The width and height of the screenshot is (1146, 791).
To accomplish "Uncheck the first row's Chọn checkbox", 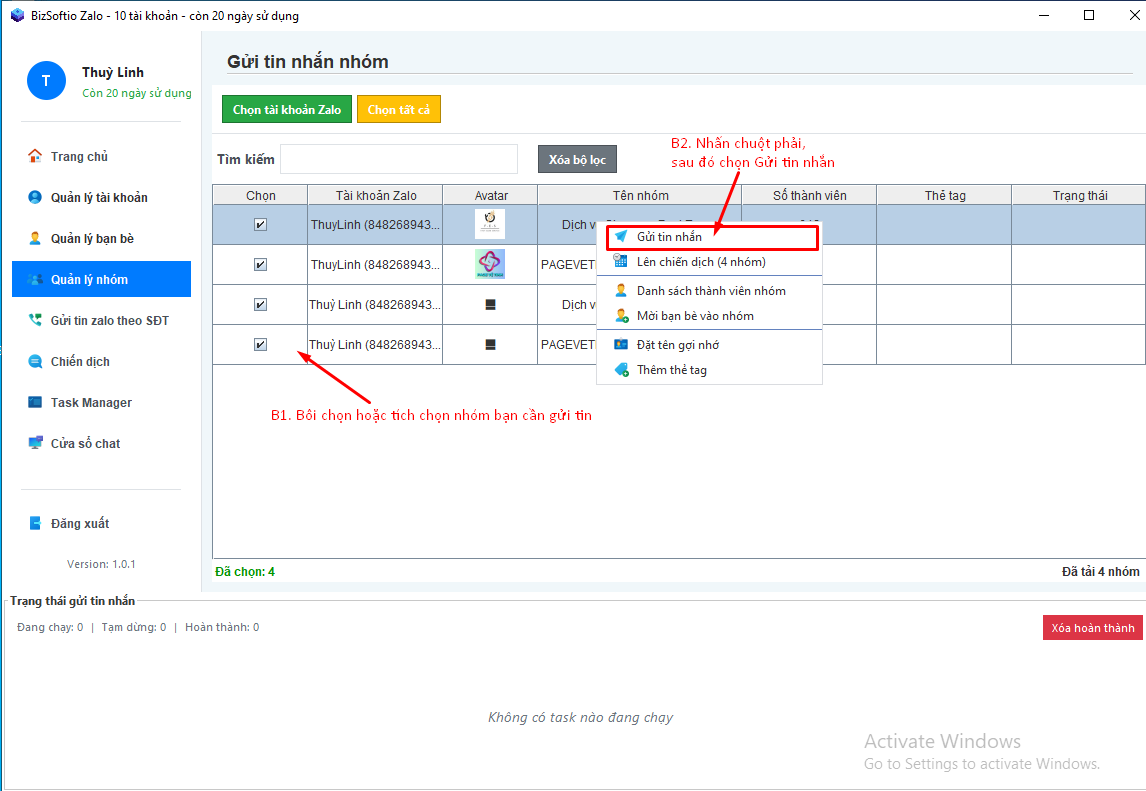I will click(261, 225).
